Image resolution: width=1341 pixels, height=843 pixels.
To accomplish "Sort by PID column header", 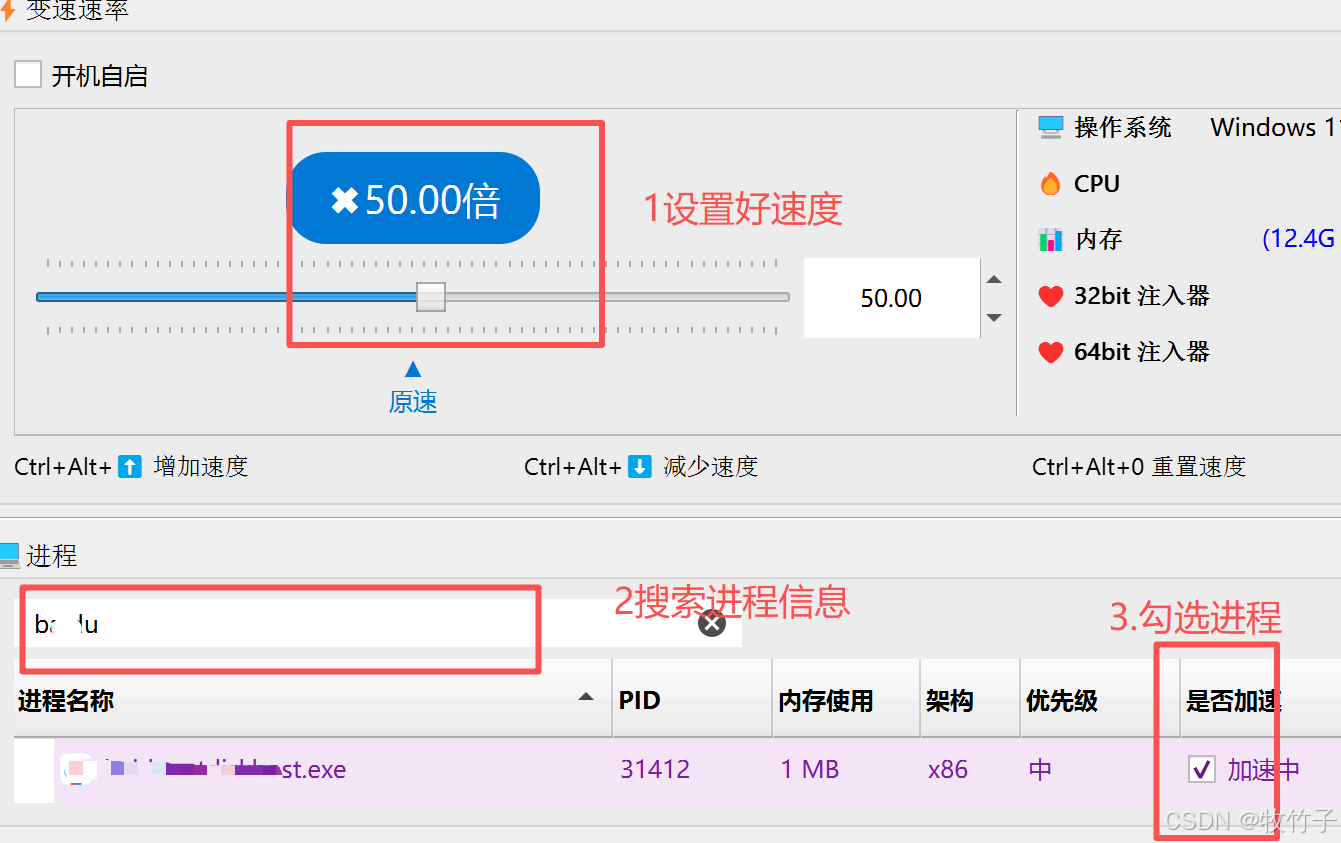I will click(x=692, y=699).
